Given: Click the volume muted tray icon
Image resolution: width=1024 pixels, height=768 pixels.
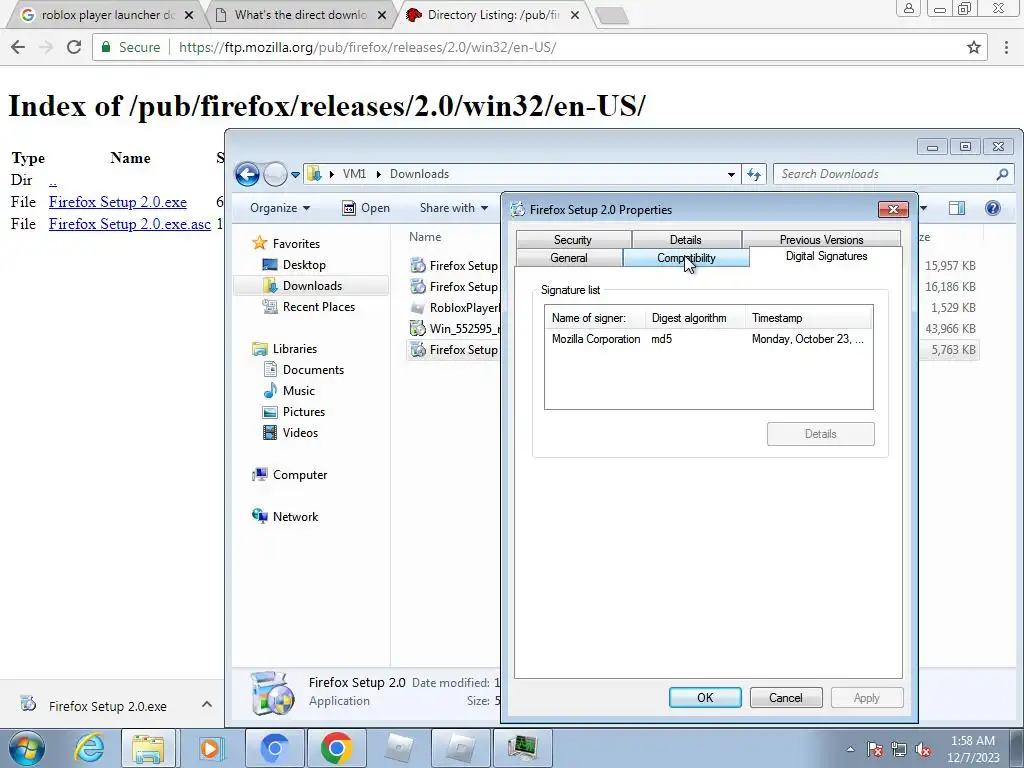Looking at the screenshot, I should (923, 750).
